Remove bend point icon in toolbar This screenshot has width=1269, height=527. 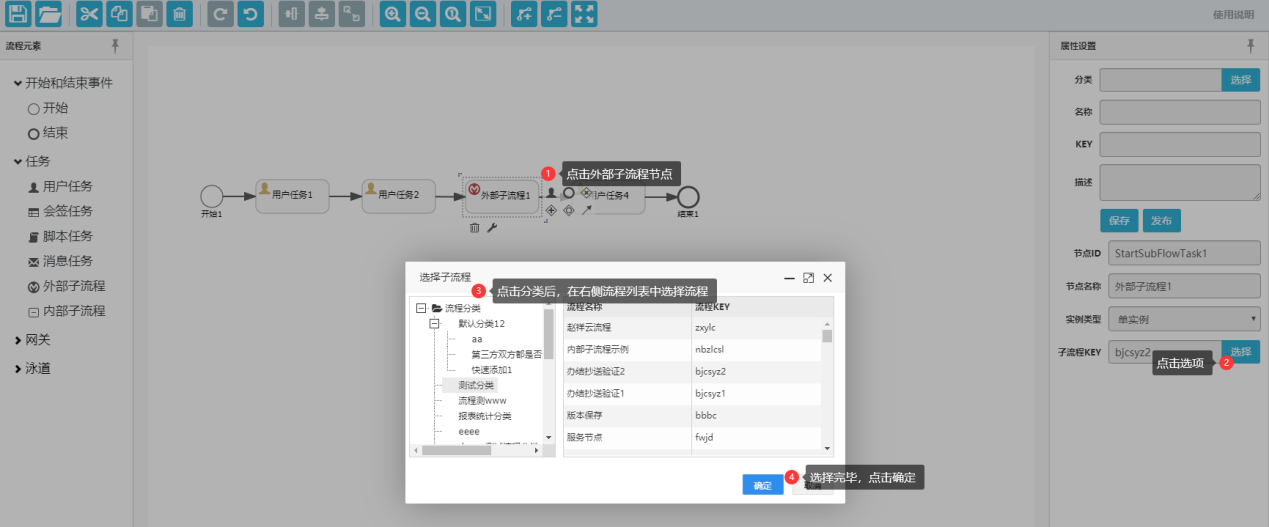pyautogui.click(x=554, y=14)
